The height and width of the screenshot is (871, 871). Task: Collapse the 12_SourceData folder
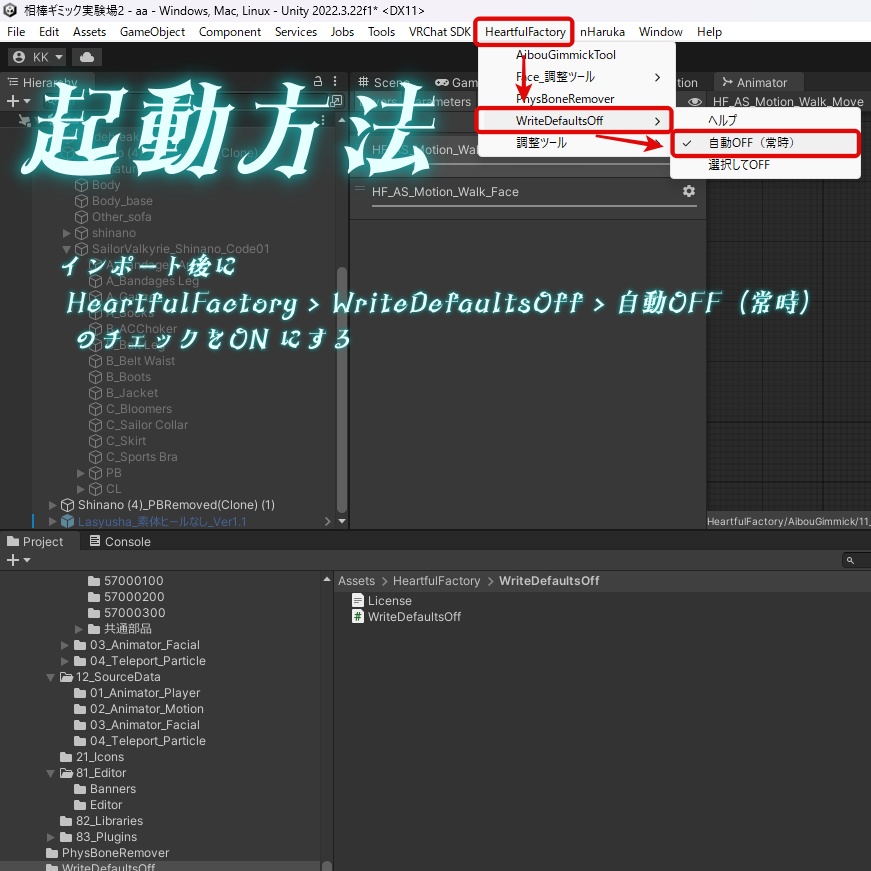tap(50, 676)
